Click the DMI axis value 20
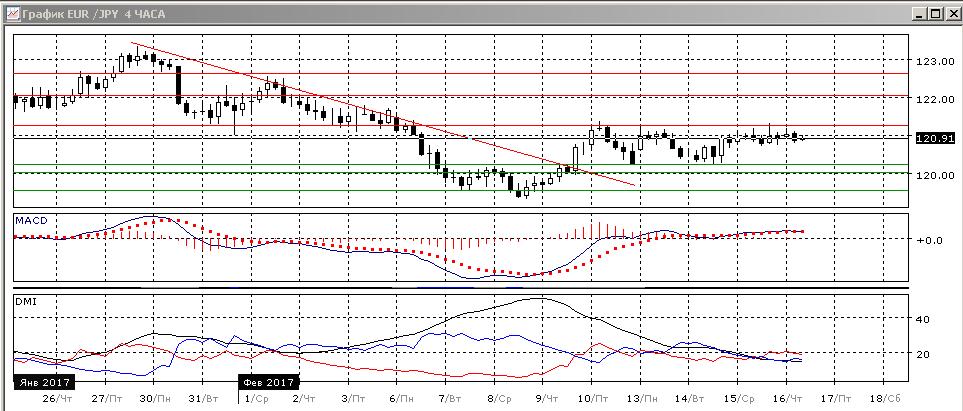963x411 pixels. pos(923,354)
